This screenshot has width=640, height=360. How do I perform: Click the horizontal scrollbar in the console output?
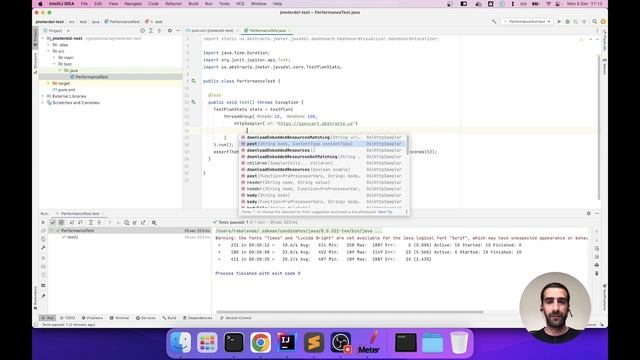(350, 312)
